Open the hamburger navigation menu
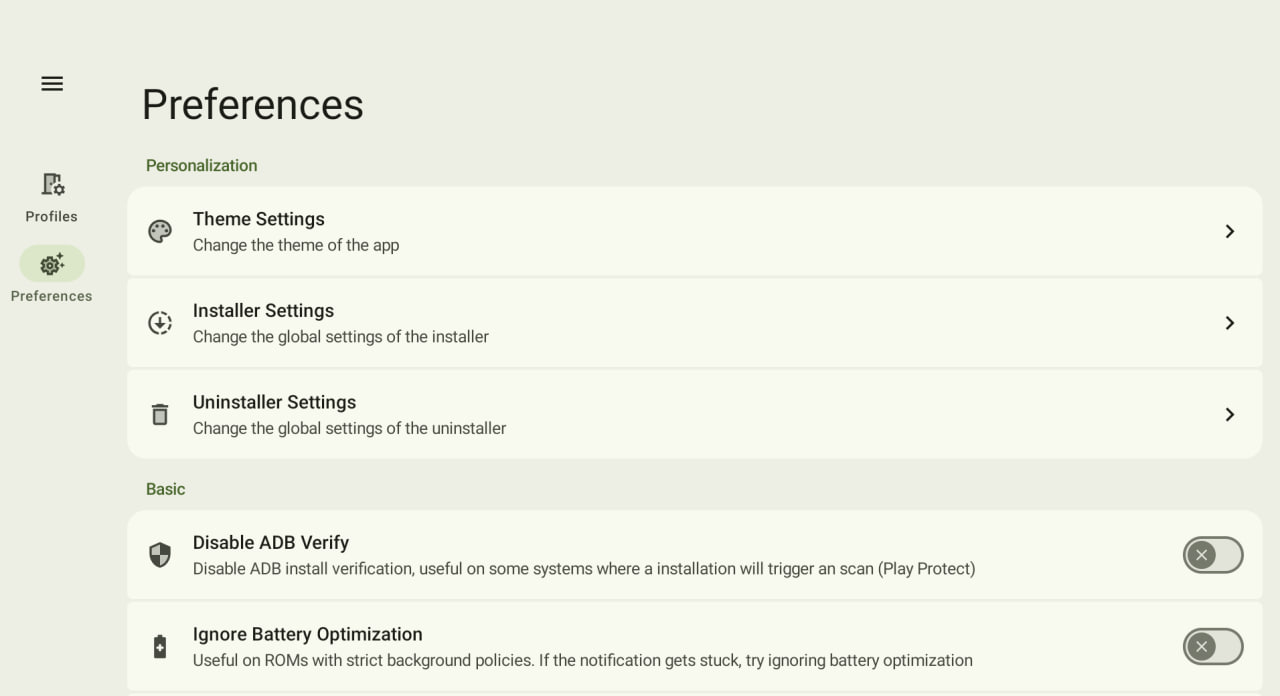1280x696 pixels. (x=51, y=83)
